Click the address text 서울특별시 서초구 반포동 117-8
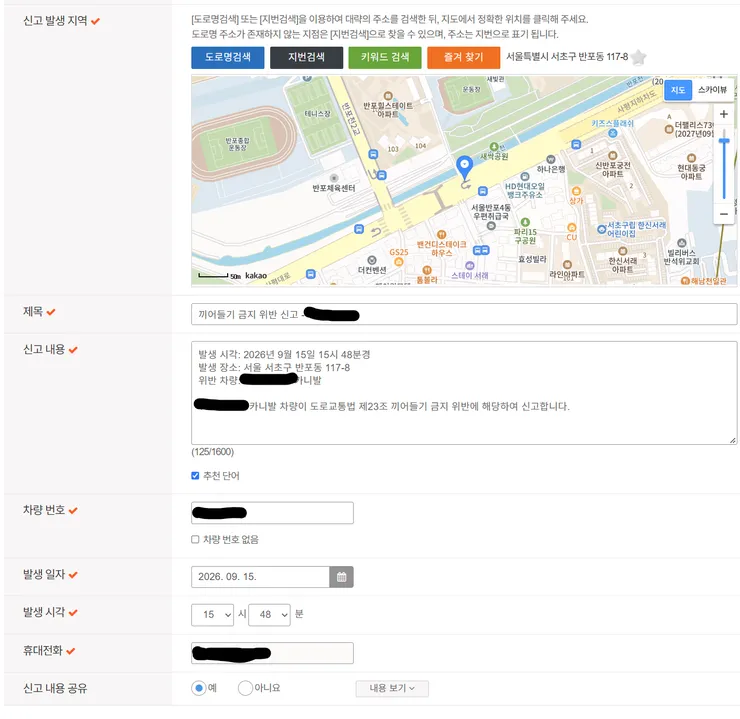This screenshot has width=740, height=719. (x=567, y=57)
